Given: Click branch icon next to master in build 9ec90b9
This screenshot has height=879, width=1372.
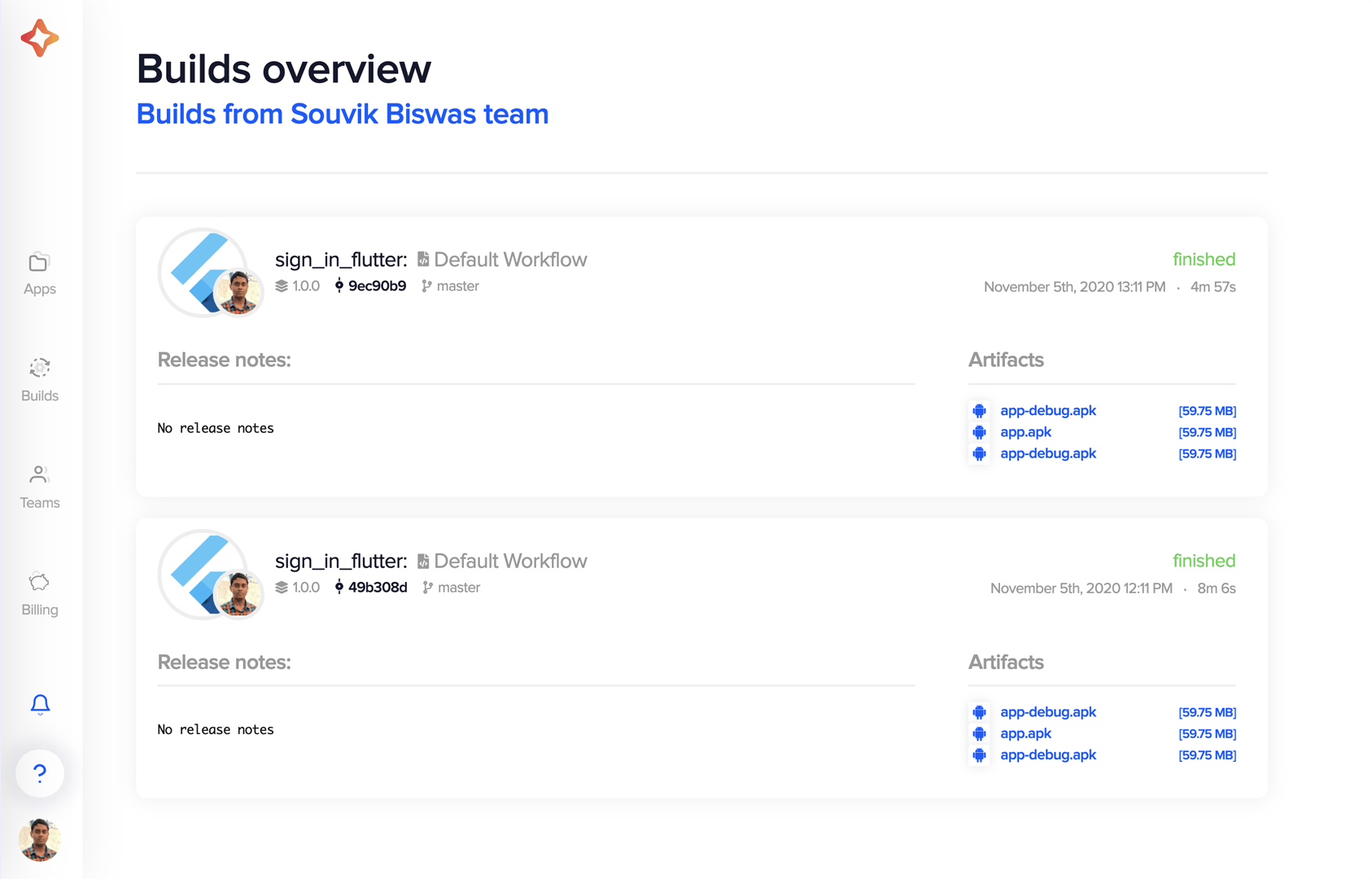Looking at the screenshot, I should pos(426,286).
